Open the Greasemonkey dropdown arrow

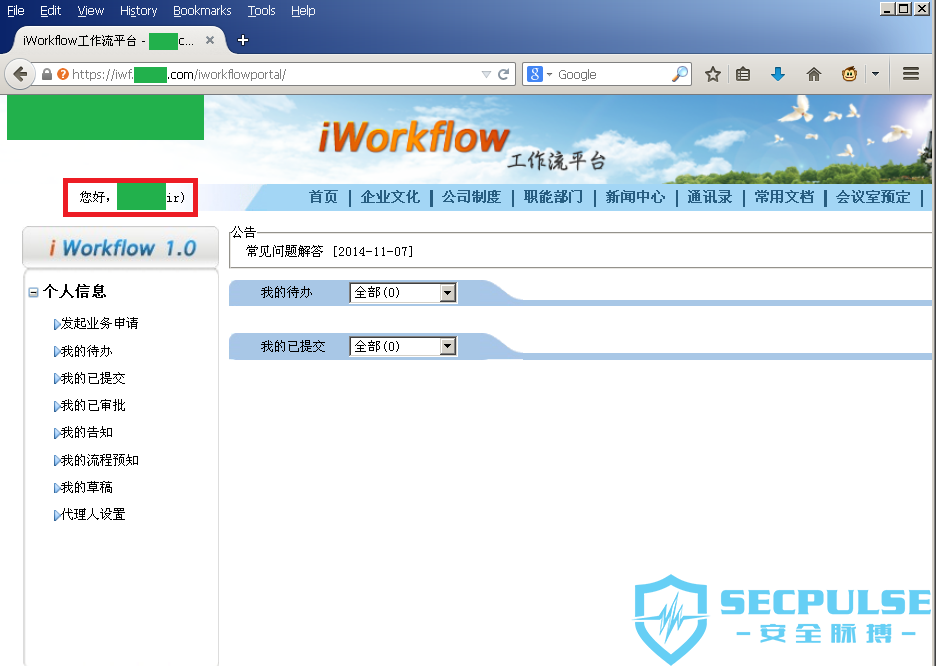pos(875,75)
